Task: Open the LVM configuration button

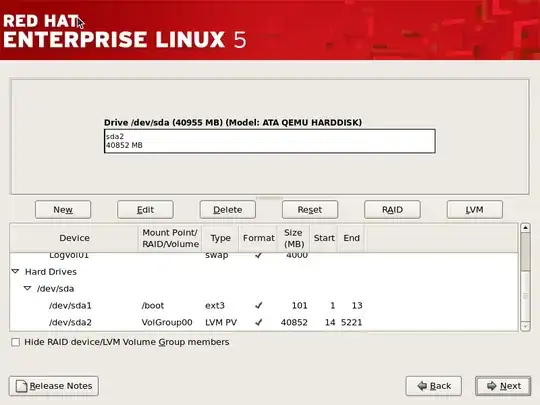Action: (475, 209)
